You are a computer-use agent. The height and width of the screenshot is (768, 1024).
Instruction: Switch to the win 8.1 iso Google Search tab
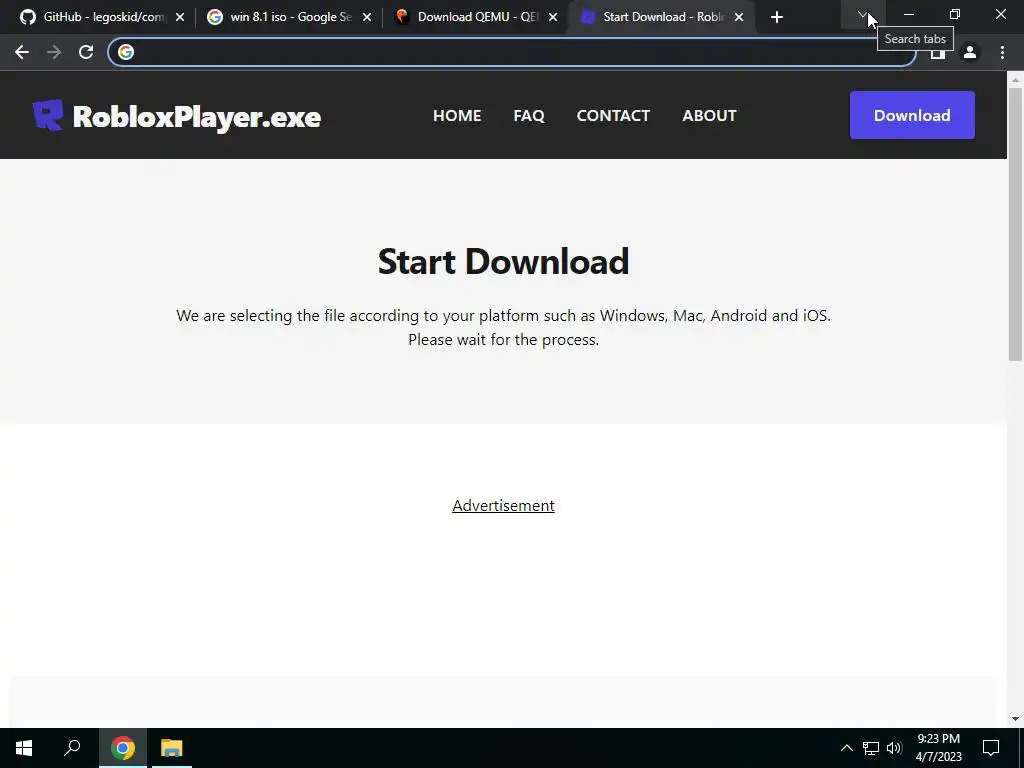pyautogui.click(x=287, y=17)
